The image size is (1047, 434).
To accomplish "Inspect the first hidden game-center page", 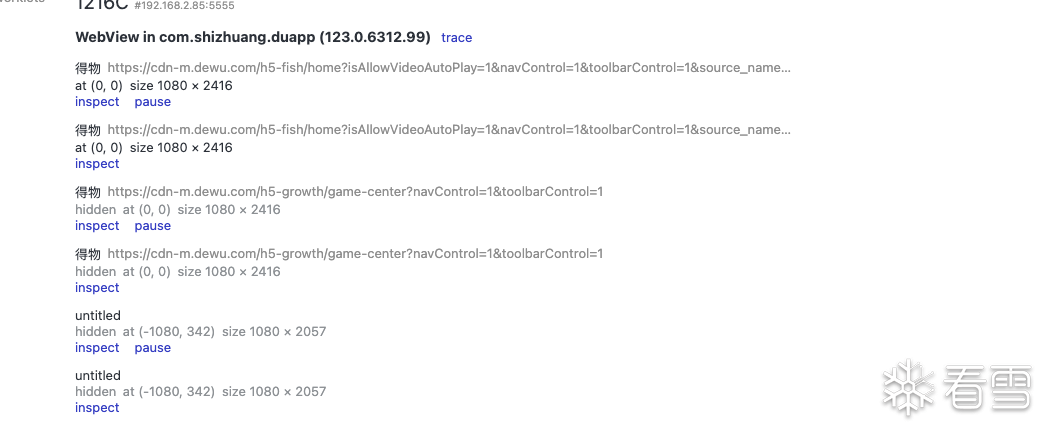I will coord(97,226).
